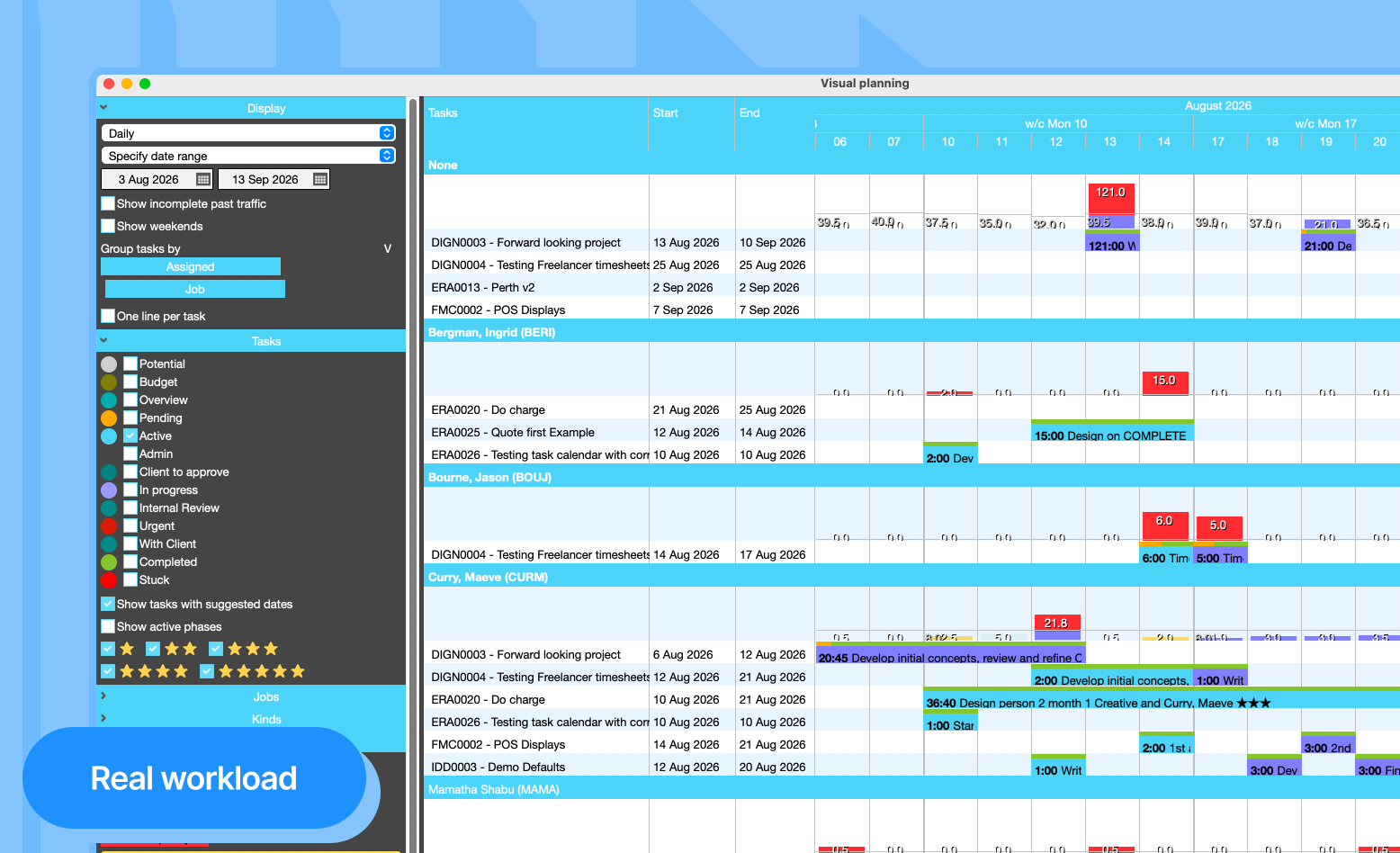This screenshot has height=853, width=1400.
Task: Click the orange Pending status color dot
Action: click(x=109, y=418)
